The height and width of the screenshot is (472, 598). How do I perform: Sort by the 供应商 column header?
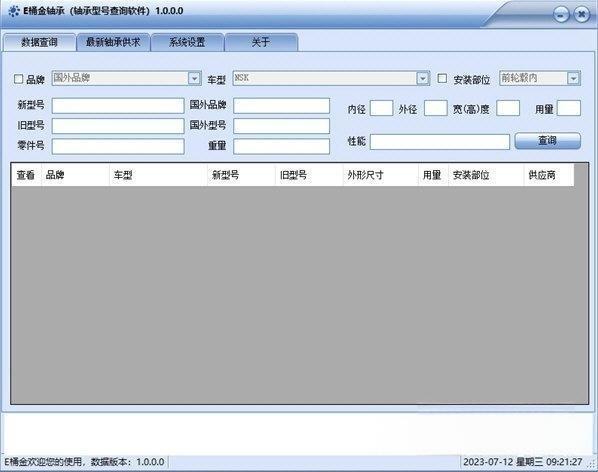tap(549, 175)
